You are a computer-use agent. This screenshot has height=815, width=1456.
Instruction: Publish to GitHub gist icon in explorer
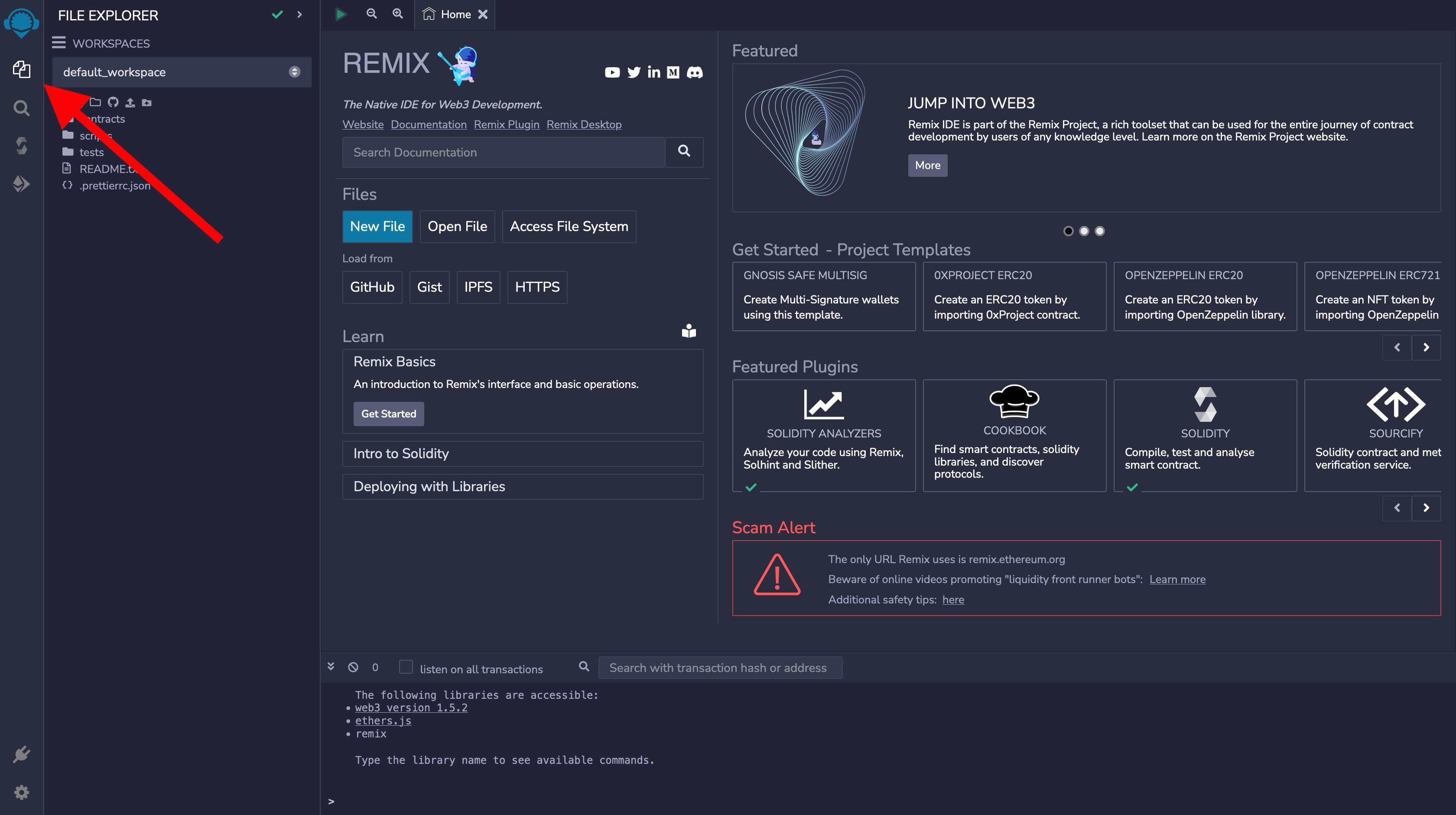[x=113, y=102]
